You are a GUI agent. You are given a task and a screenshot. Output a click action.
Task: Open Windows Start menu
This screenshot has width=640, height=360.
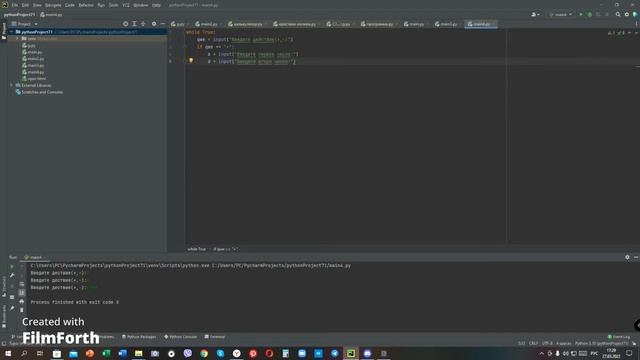pyautogui.click(x=8, y=353)
